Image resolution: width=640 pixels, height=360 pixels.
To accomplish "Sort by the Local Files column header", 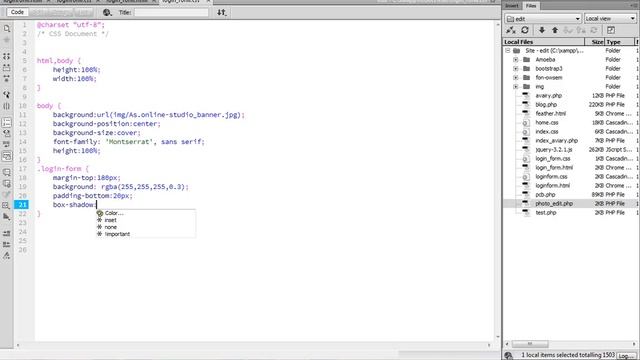I will tap(544, 42).
